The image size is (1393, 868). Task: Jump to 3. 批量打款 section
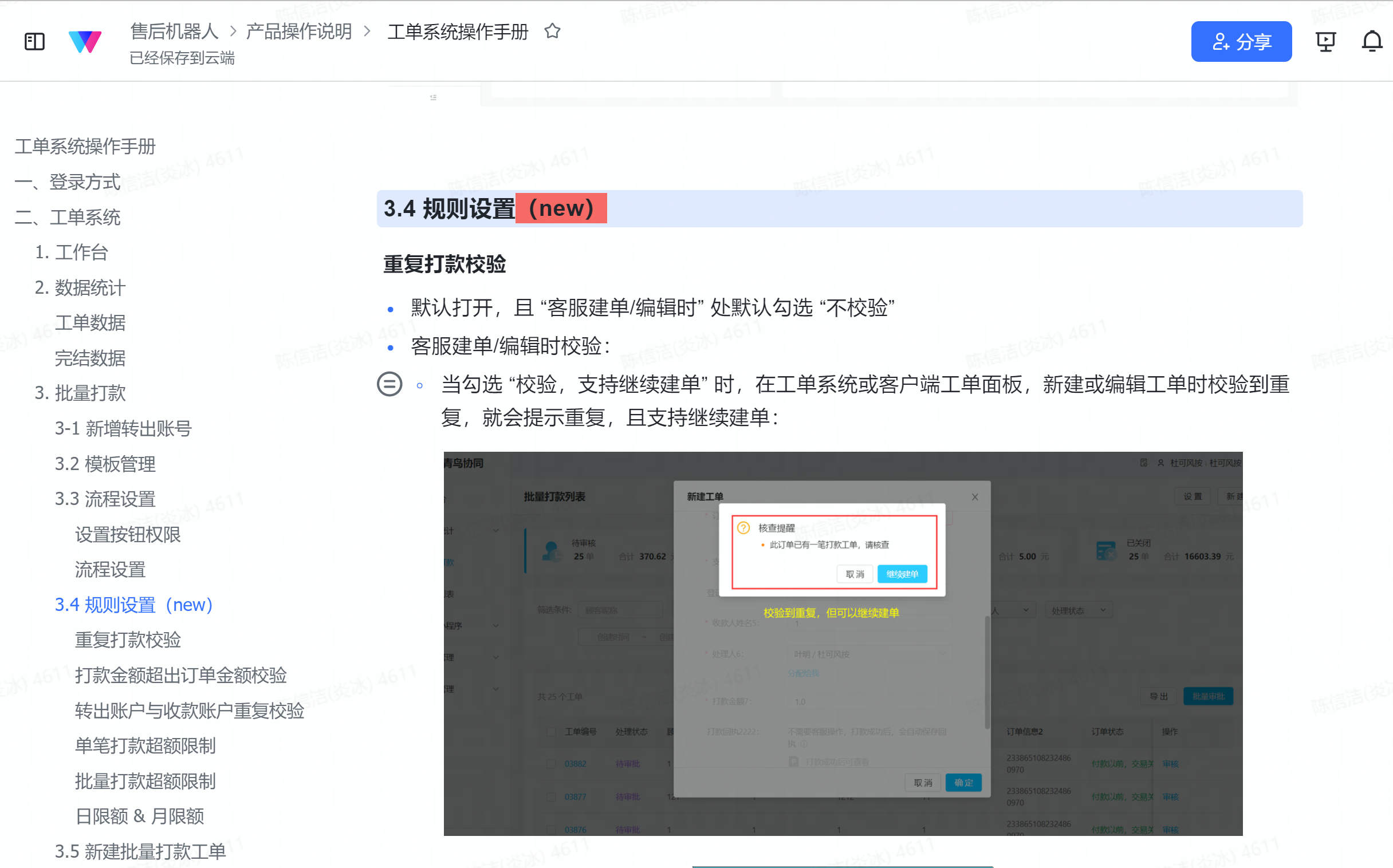(80, 393)
